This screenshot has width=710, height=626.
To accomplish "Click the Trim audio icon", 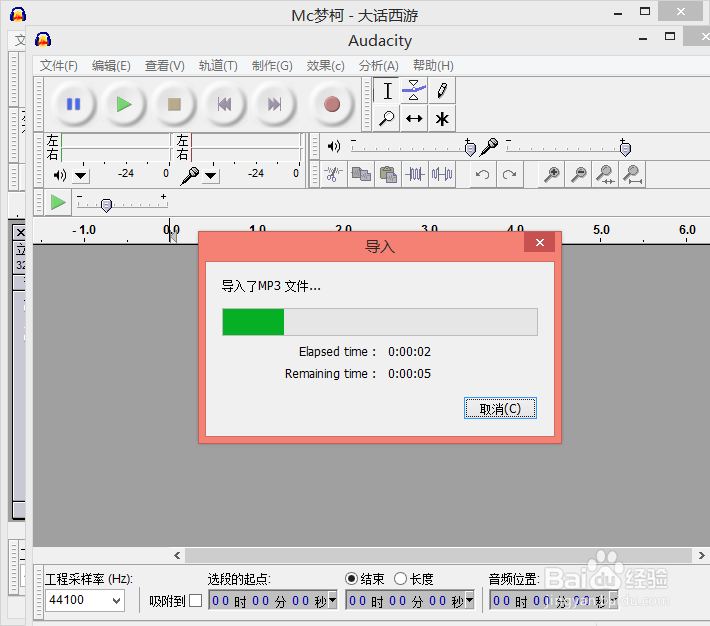I will [415, 174].
